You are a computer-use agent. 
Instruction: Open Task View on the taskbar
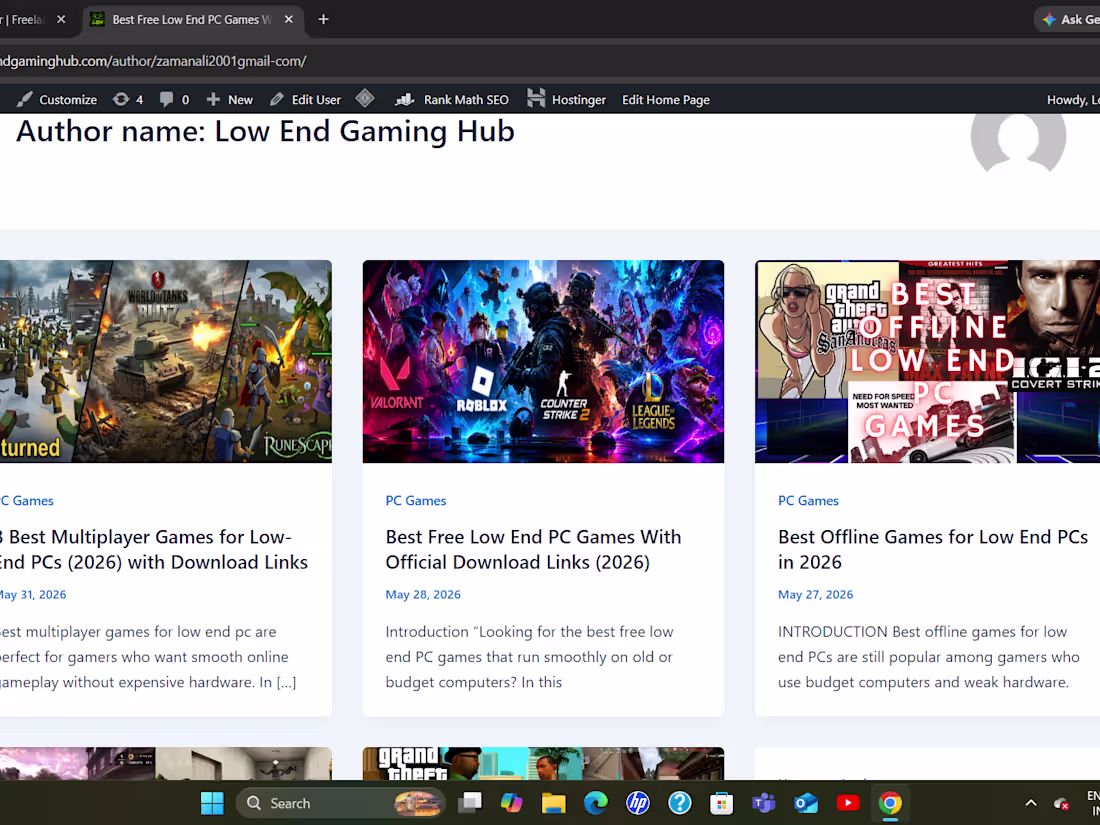click(470, 803)
